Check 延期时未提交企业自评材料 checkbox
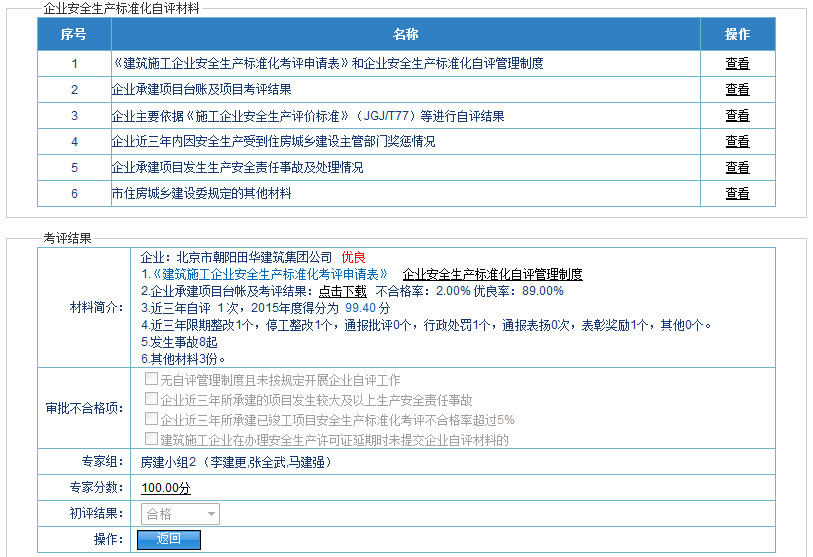 pyautogui.click(x=151, y=440)
